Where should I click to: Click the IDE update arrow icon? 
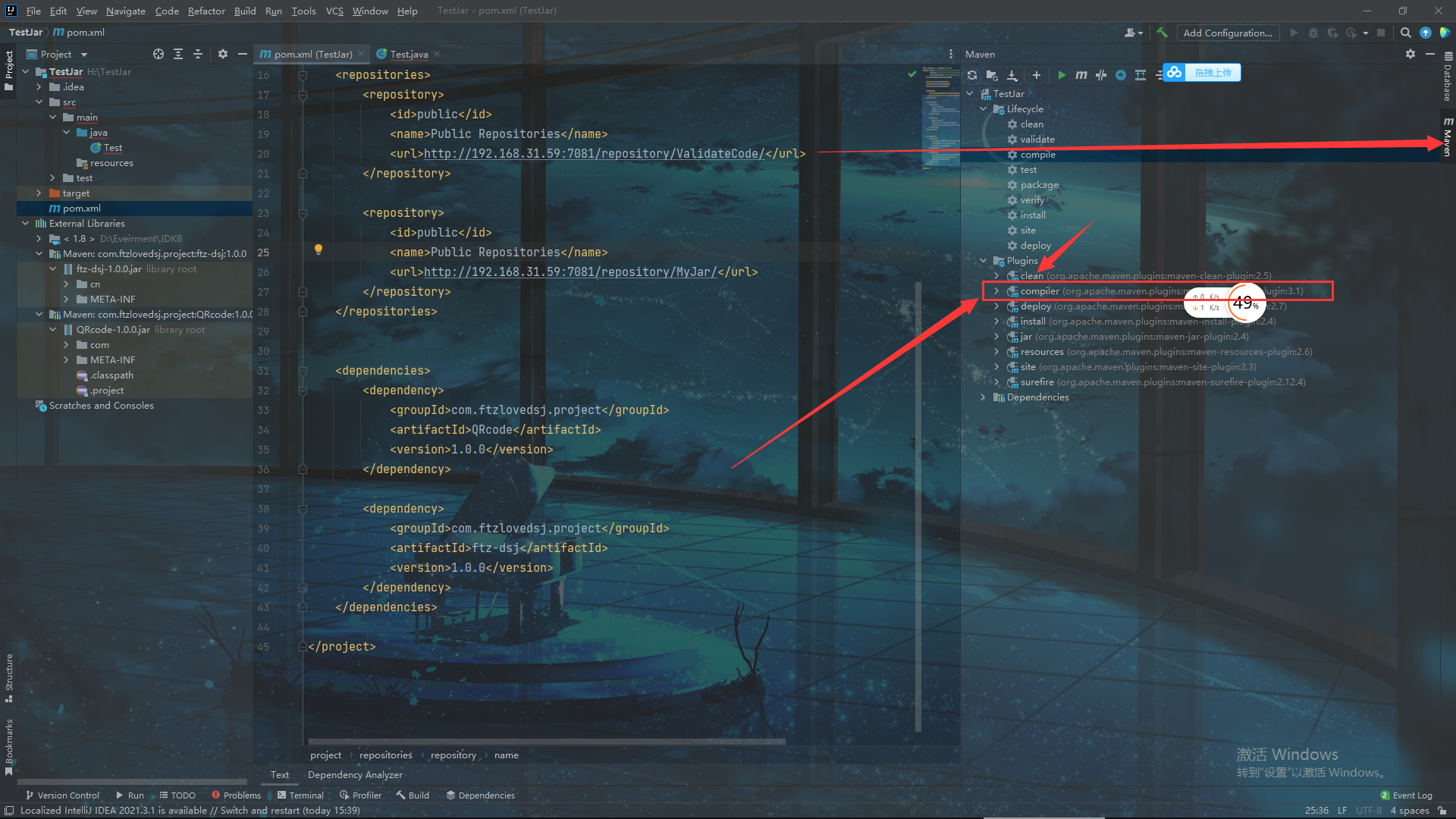pyautogui.click(x=1426, y=33)
